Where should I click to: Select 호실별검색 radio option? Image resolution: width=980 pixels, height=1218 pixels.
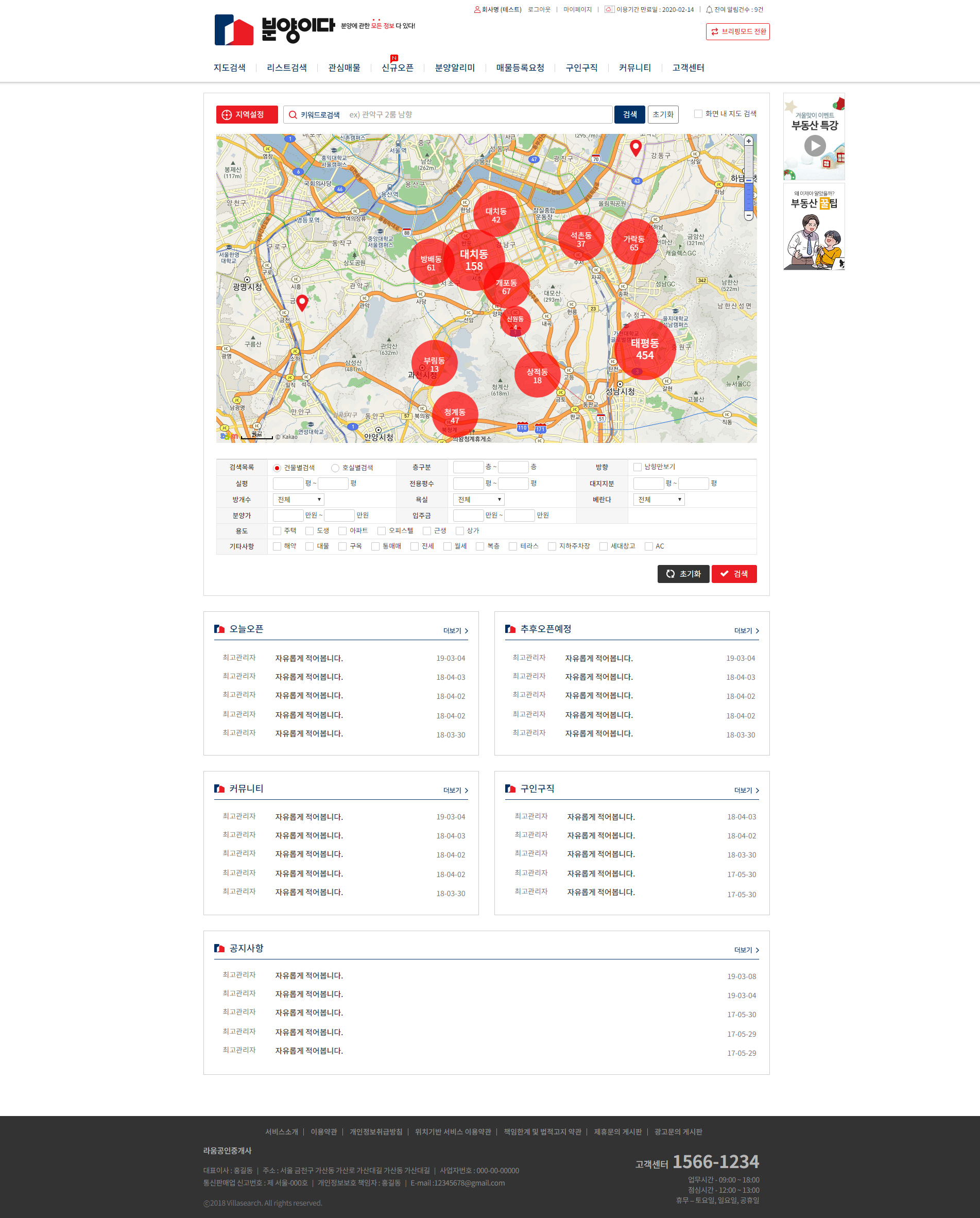pos(335,468)
